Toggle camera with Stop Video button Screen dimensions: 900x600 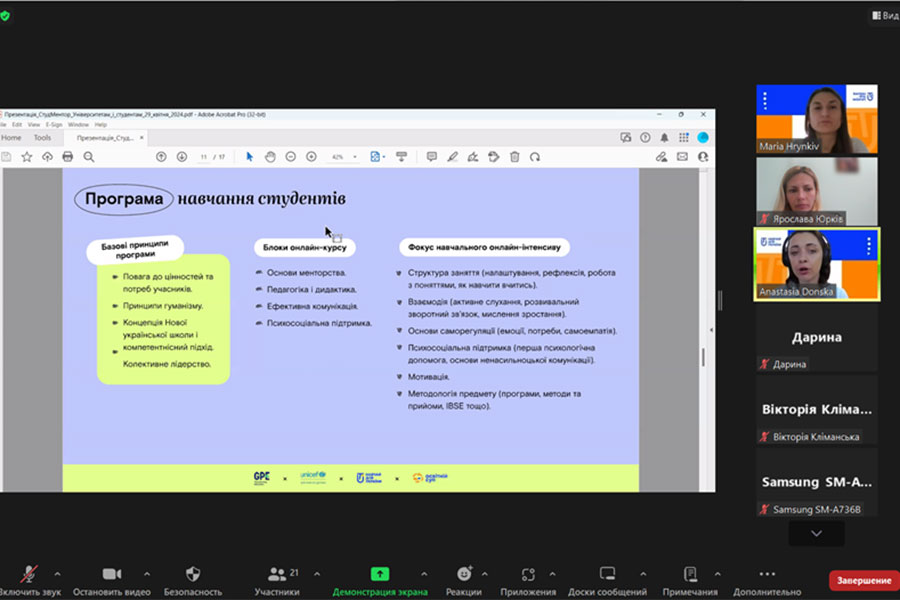pos(111,575)
